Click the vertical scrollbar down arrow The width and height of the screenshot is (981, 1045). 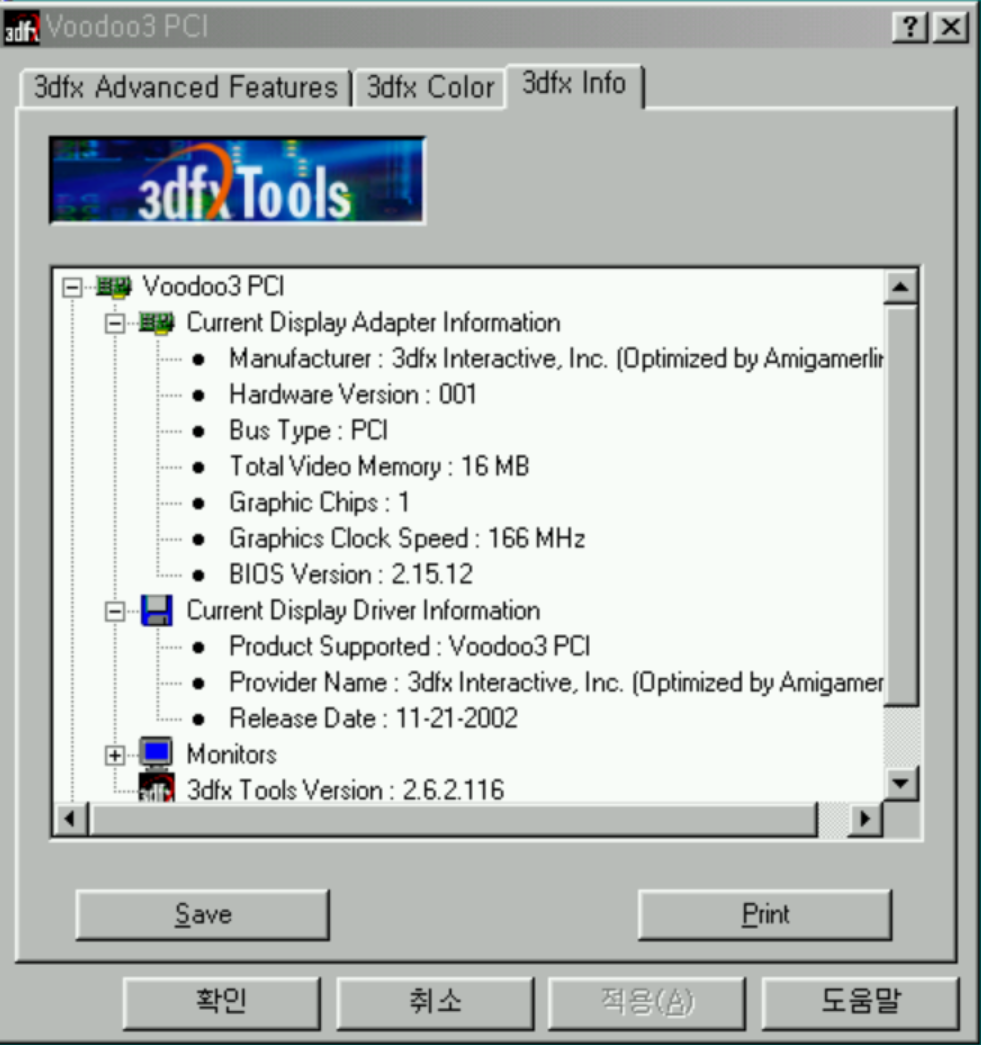point(902,783)
